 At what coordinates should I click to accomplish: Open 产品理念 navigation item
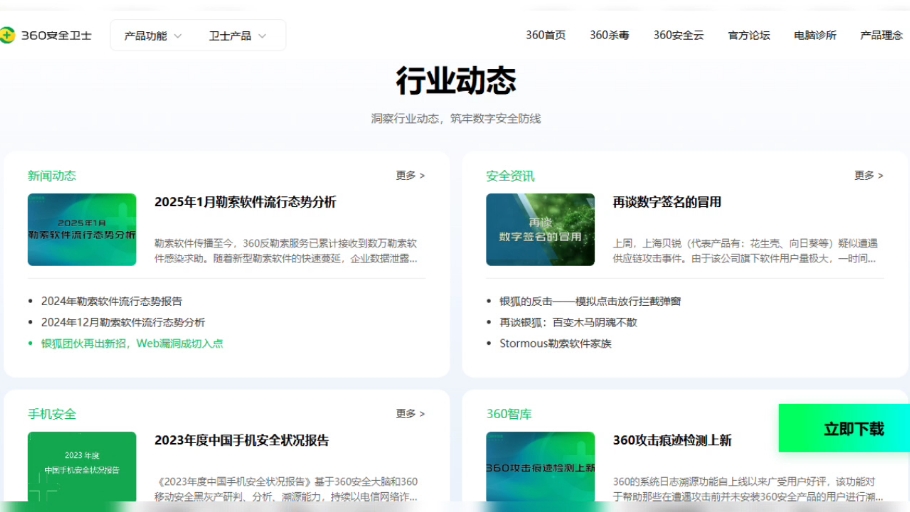tap(881, 35)
